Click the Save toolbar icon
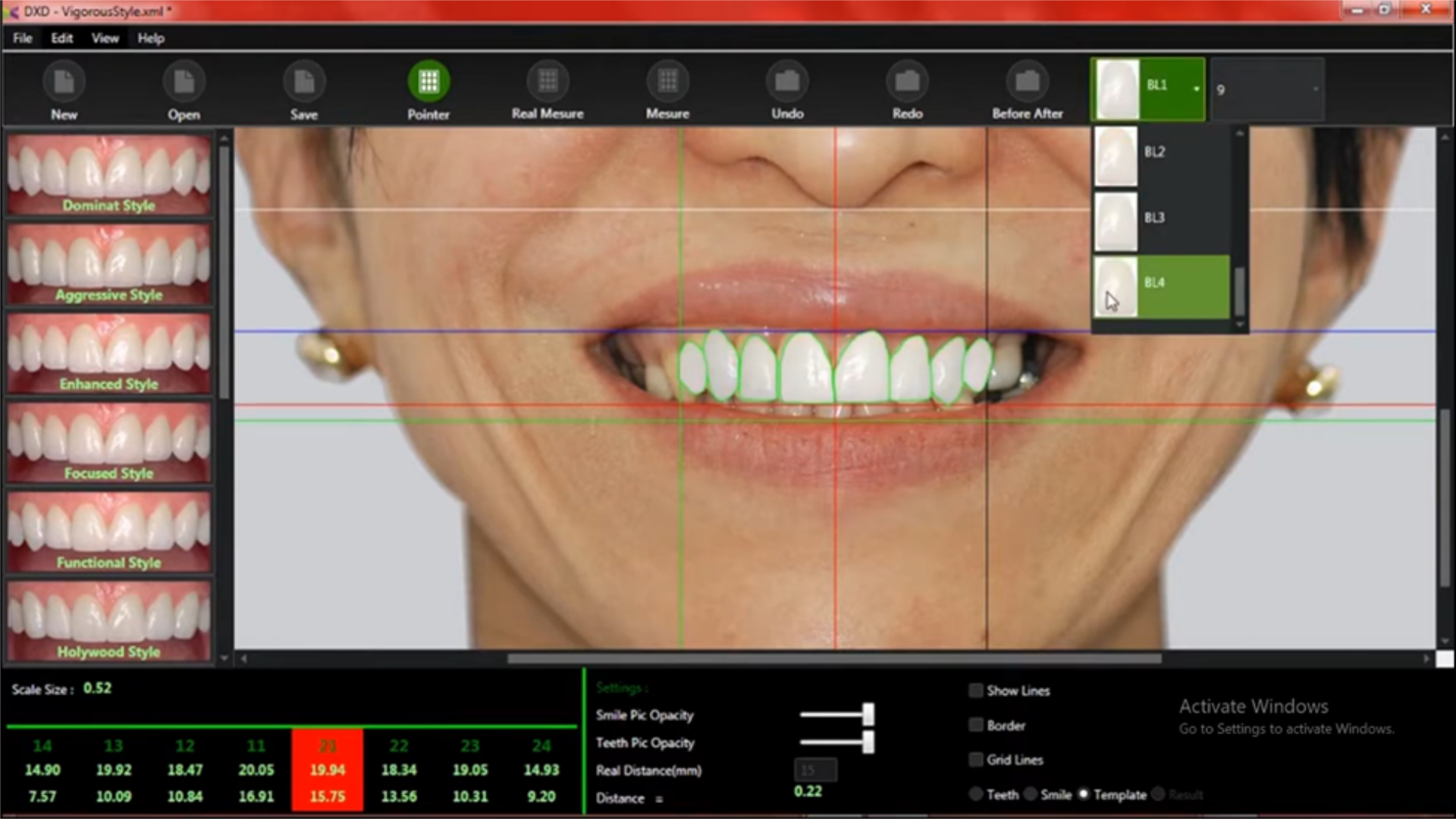 click(x=303, y=82)
